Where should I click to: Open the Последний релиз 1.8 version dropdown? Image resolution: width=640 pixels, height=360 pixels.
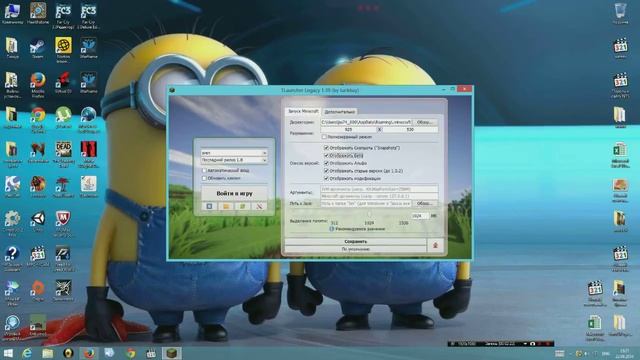[x=234, y=160]
